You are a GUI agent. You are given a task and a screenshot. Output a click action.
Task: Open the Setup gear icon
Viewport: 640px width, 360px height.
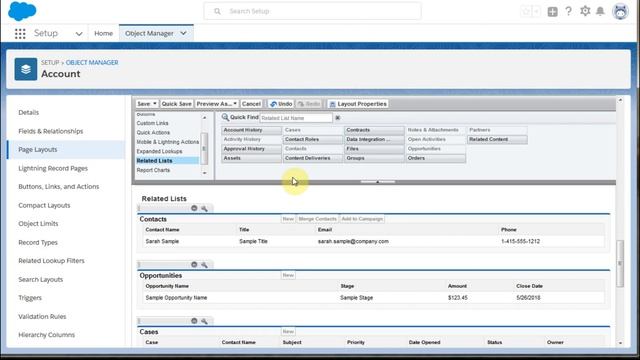(585, 11)
